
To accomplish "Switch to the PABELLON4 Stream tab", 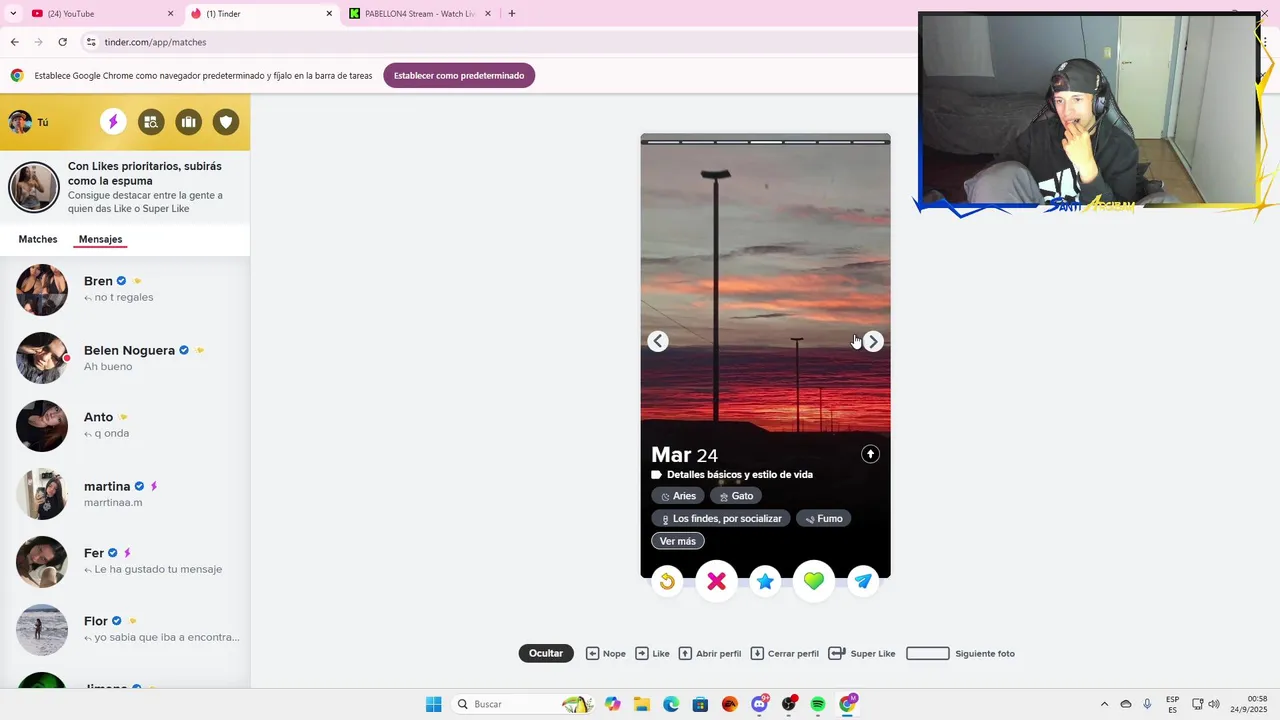I will [x=420, y=14].
